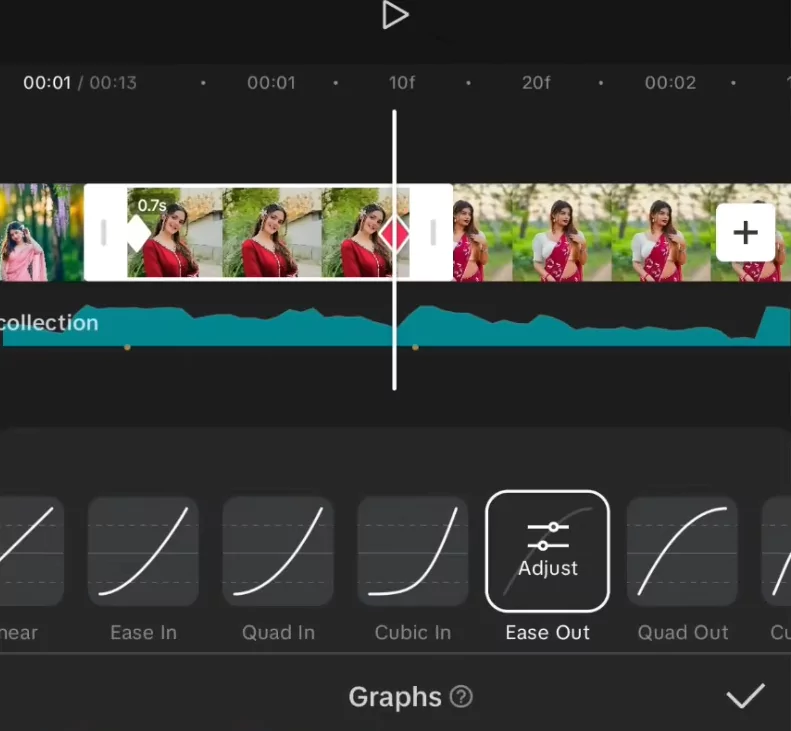Open the Graphs help question mark

click(x=461, y=697)
